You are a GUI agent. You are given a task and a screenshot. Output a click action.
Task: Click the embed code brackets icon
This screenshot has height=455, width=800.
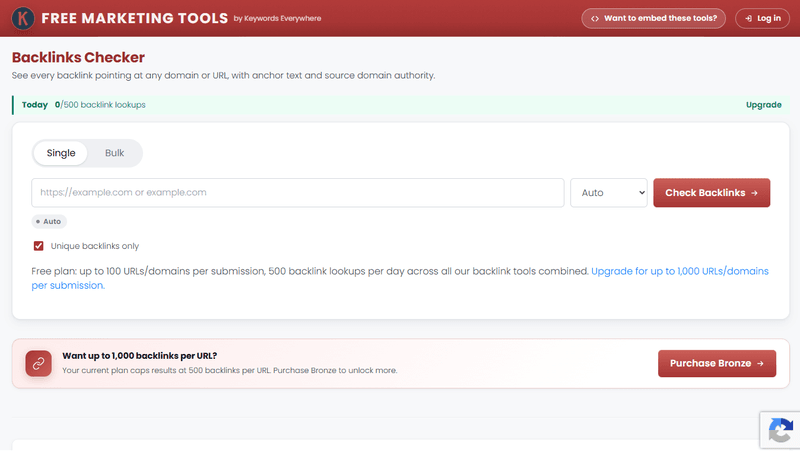point(595,18)
